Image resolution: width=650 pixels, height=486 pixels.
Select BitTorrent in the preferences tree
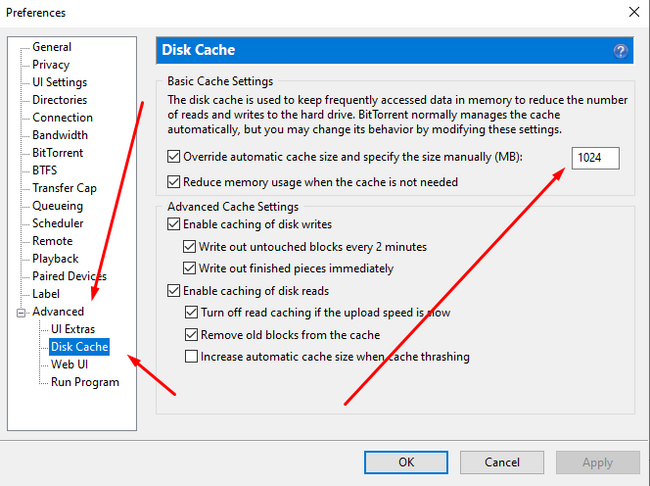coord(58,153)
